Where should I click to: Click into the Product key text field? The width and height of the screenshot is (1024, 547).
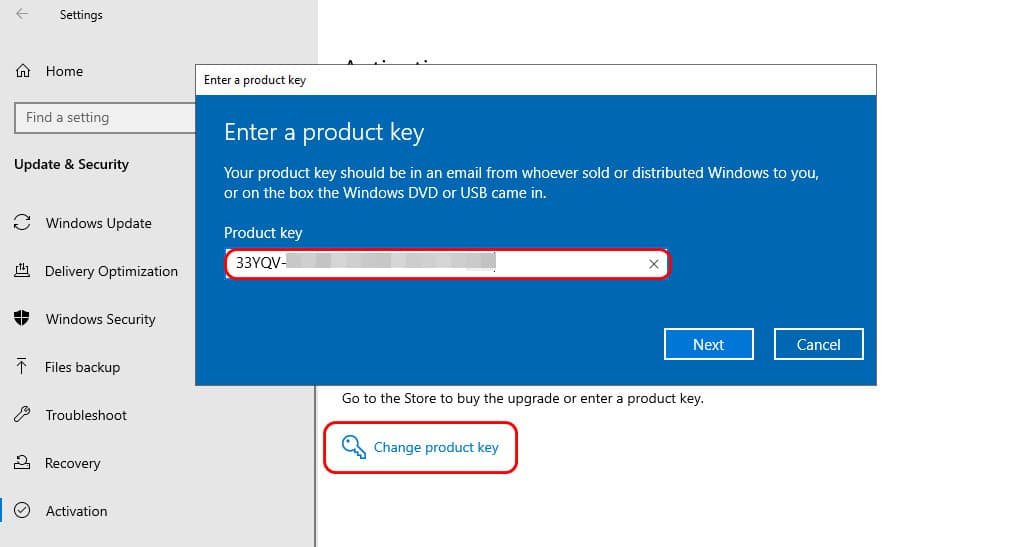[x=447, y=264]
